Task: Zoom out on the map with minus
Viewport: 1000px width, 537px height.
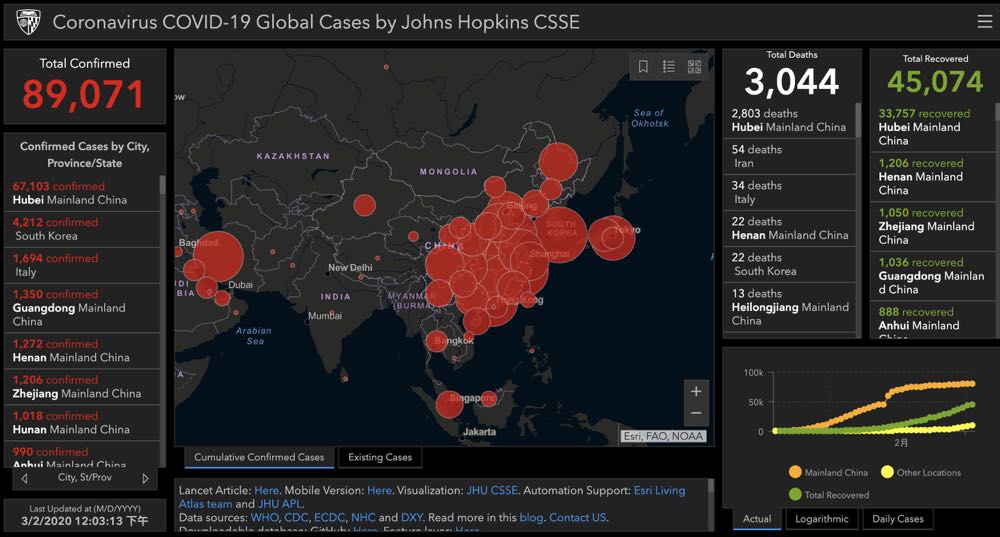Action: click(696, 413)
